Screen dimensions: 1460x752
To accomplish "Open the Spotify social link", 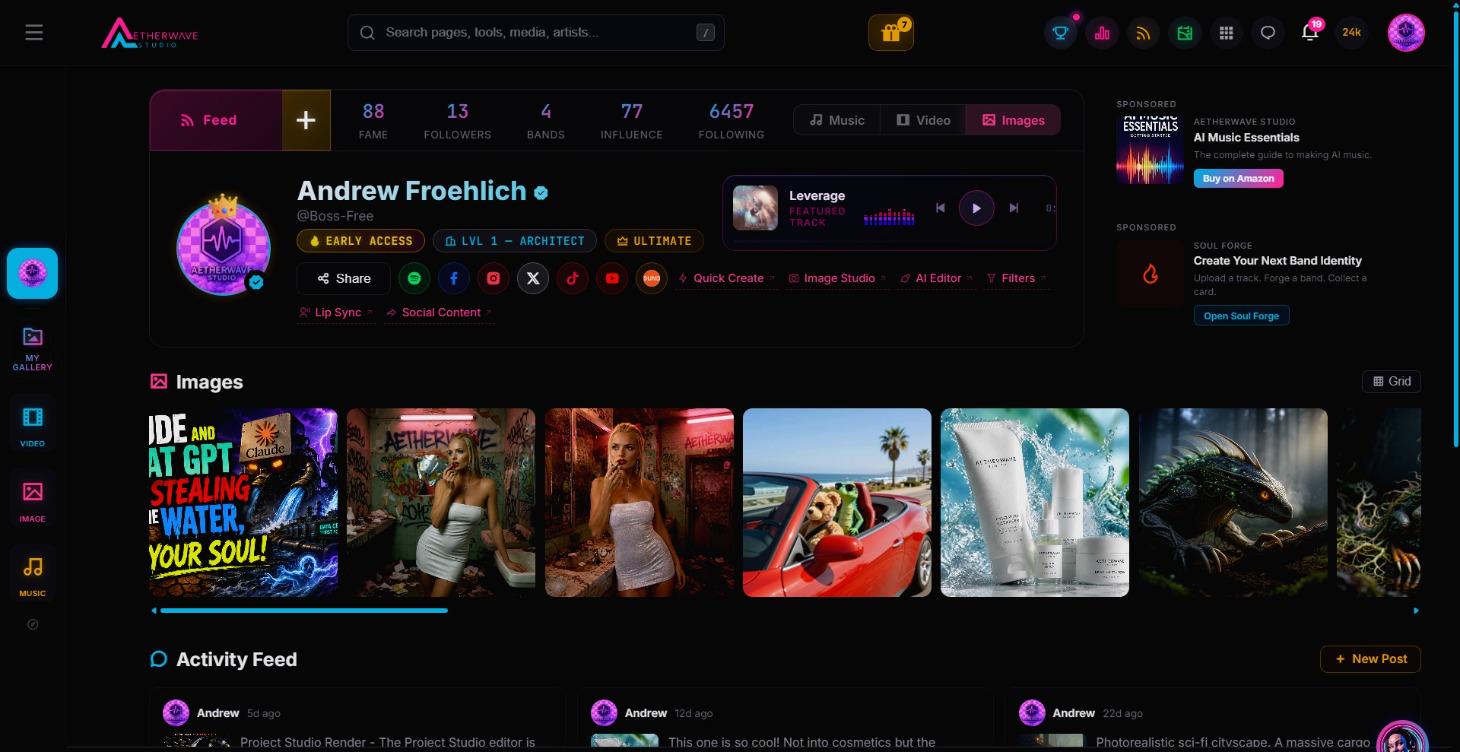I will (414, 278).
